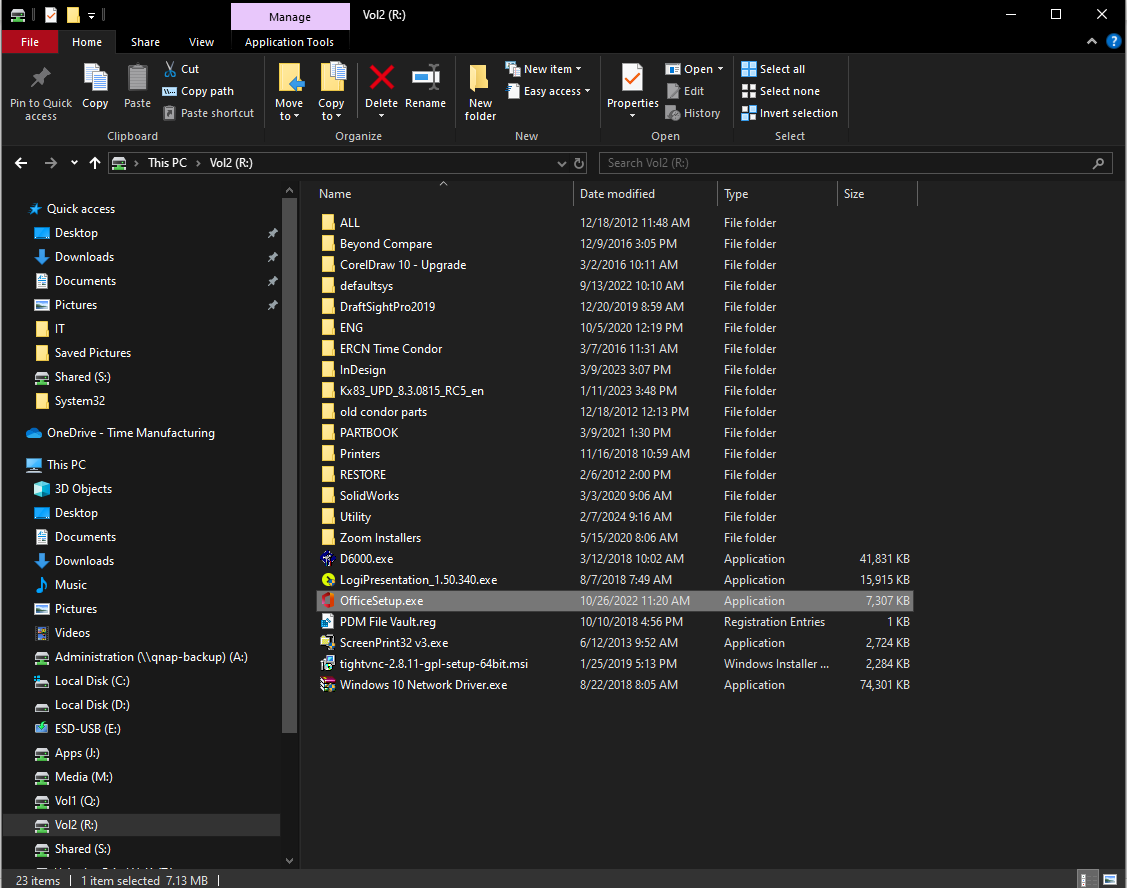Image resolution: width=1127 pixels, height=888 pixels.
Task: Click the Refresh button by address bar
Action: 579,163
